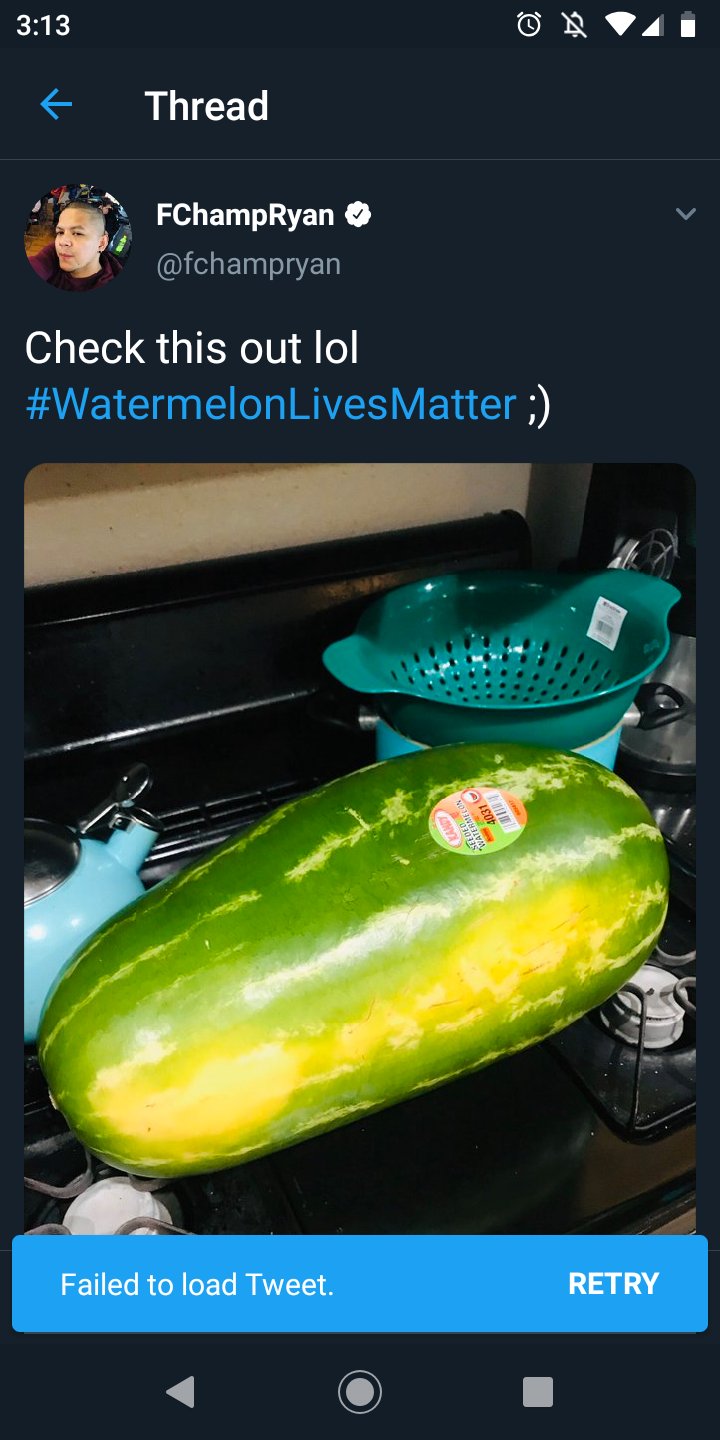Tap the battery status icon

687,25
